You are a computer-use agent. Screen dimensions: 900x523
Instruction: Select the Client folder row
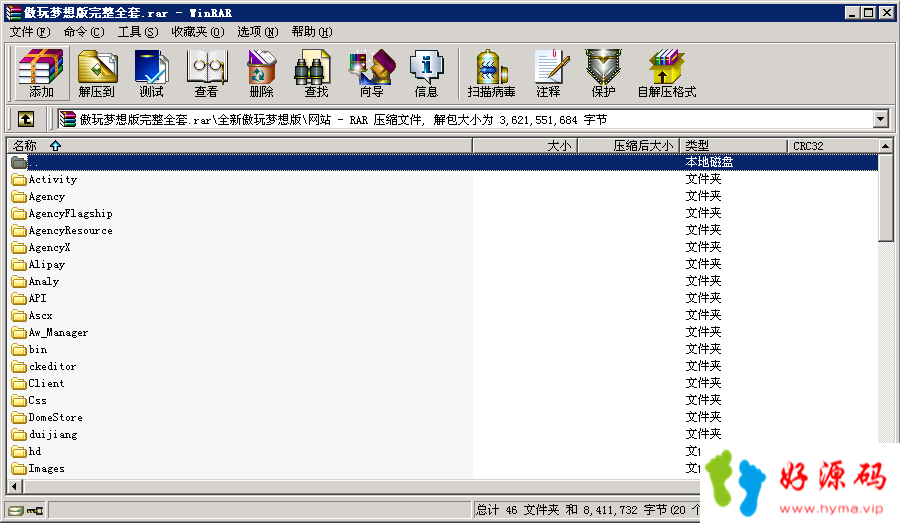(x=443, y=383)
